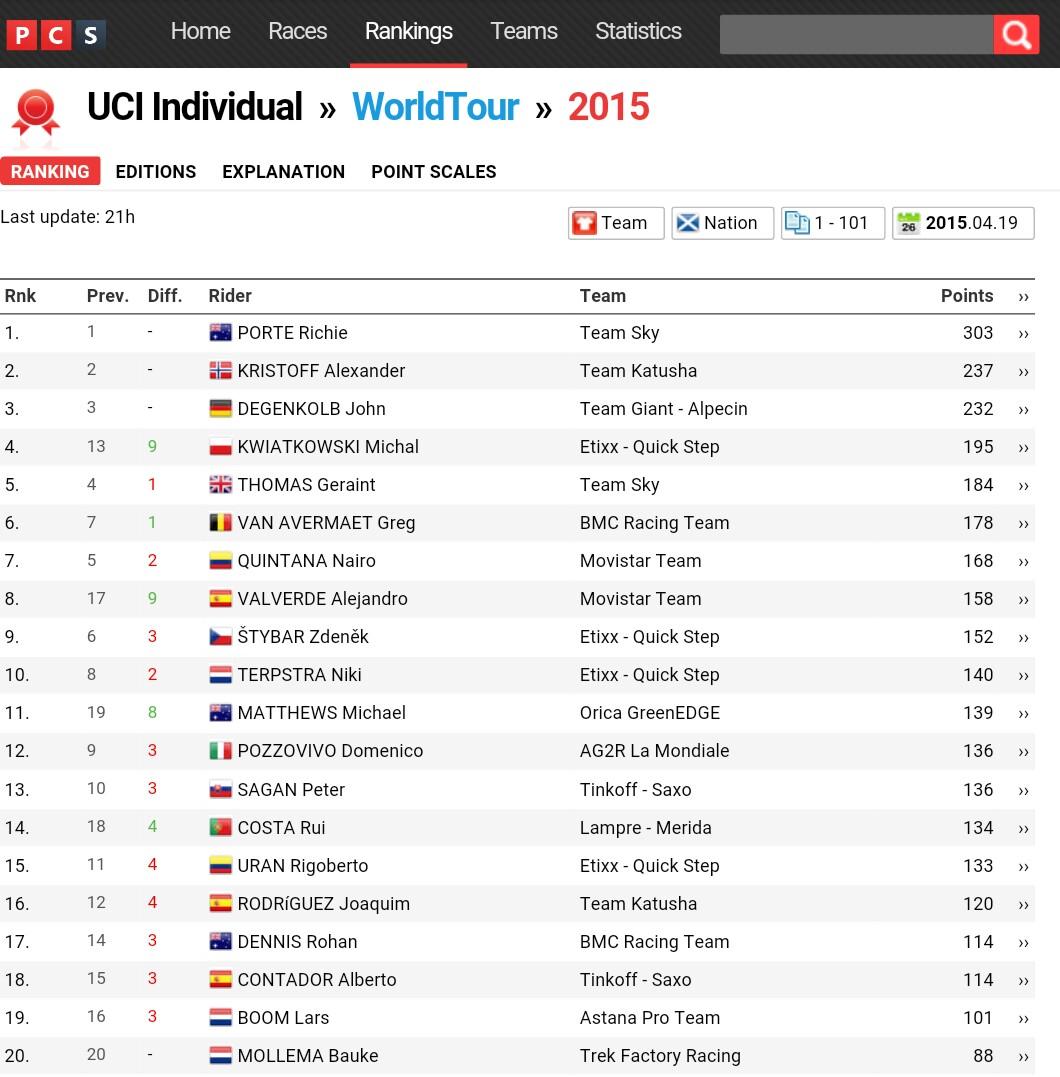This screenshot has height=1077, width=1060.
Task: Click the 2015 breadcrumb link
Action: pos(609,107)
